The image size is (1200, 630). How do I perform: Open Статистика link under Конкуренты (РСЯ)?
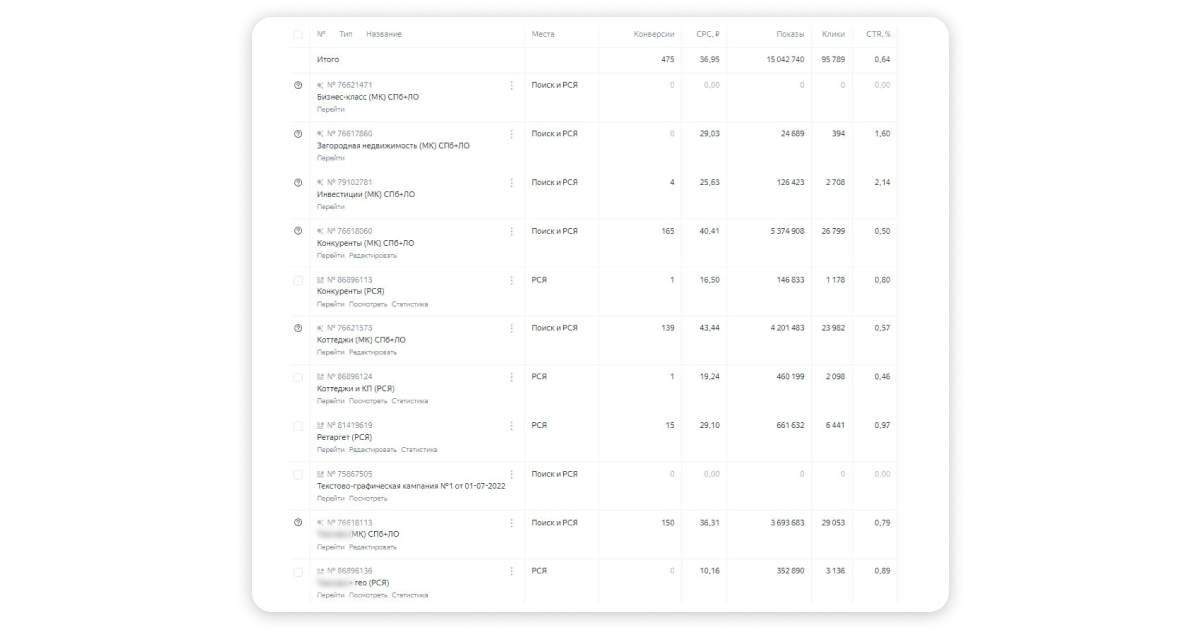coord(410,304)
